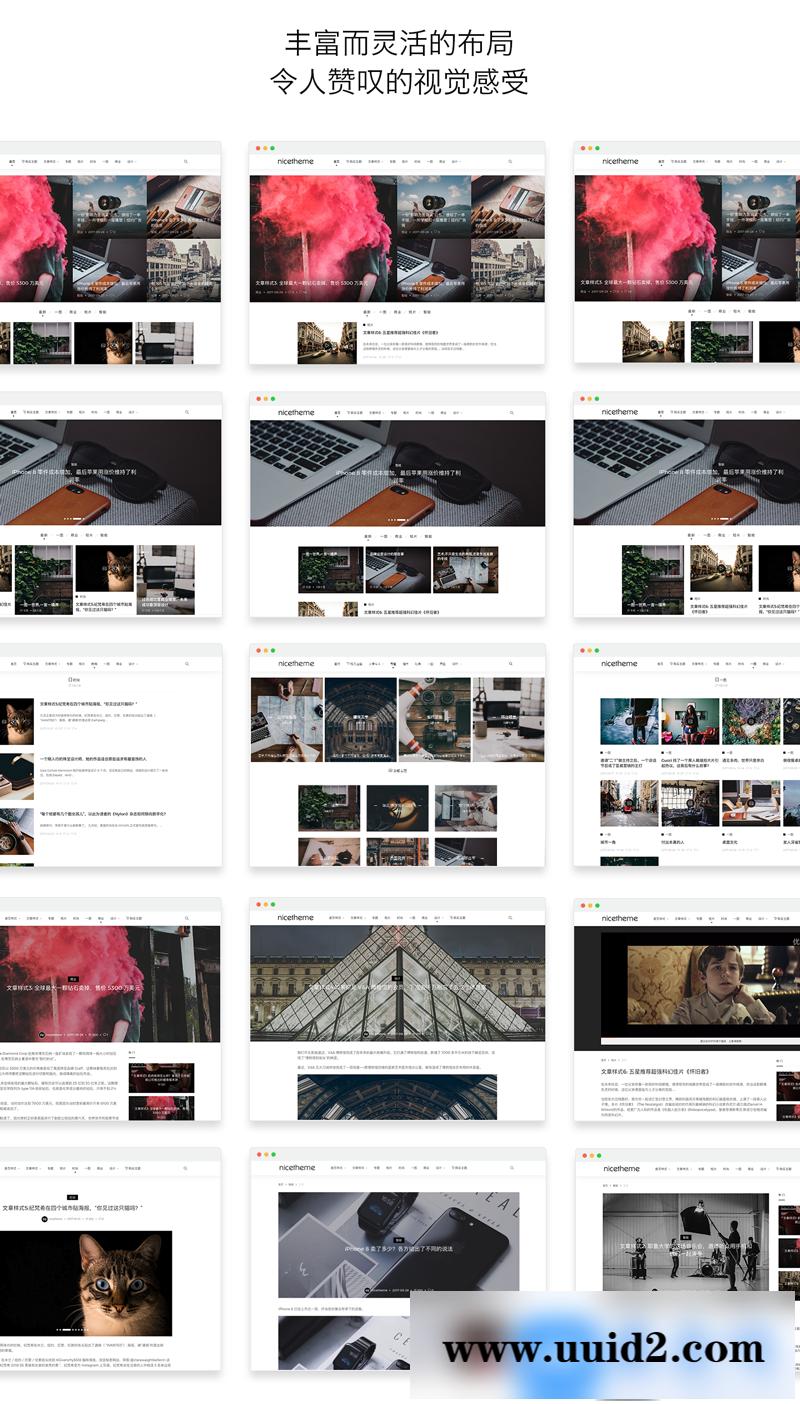Click nicetheme logo in four-image grid mockup
This screenshot has height=1404, width=800.
[x=295, y=663]
